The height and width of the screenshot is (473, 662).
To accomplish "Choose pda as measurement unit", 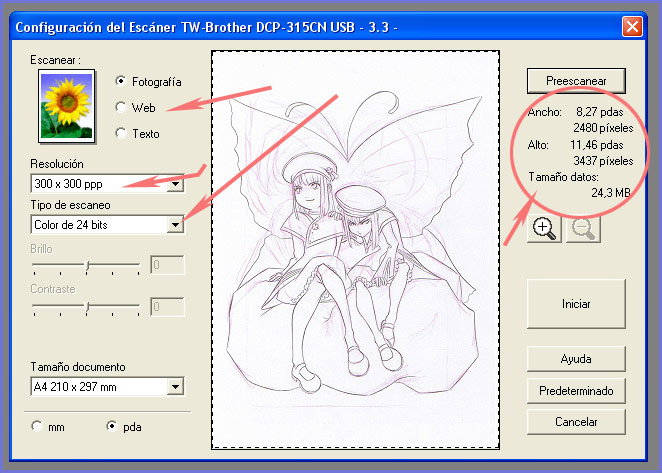I will pyautogui.click(x=112, y=426).
